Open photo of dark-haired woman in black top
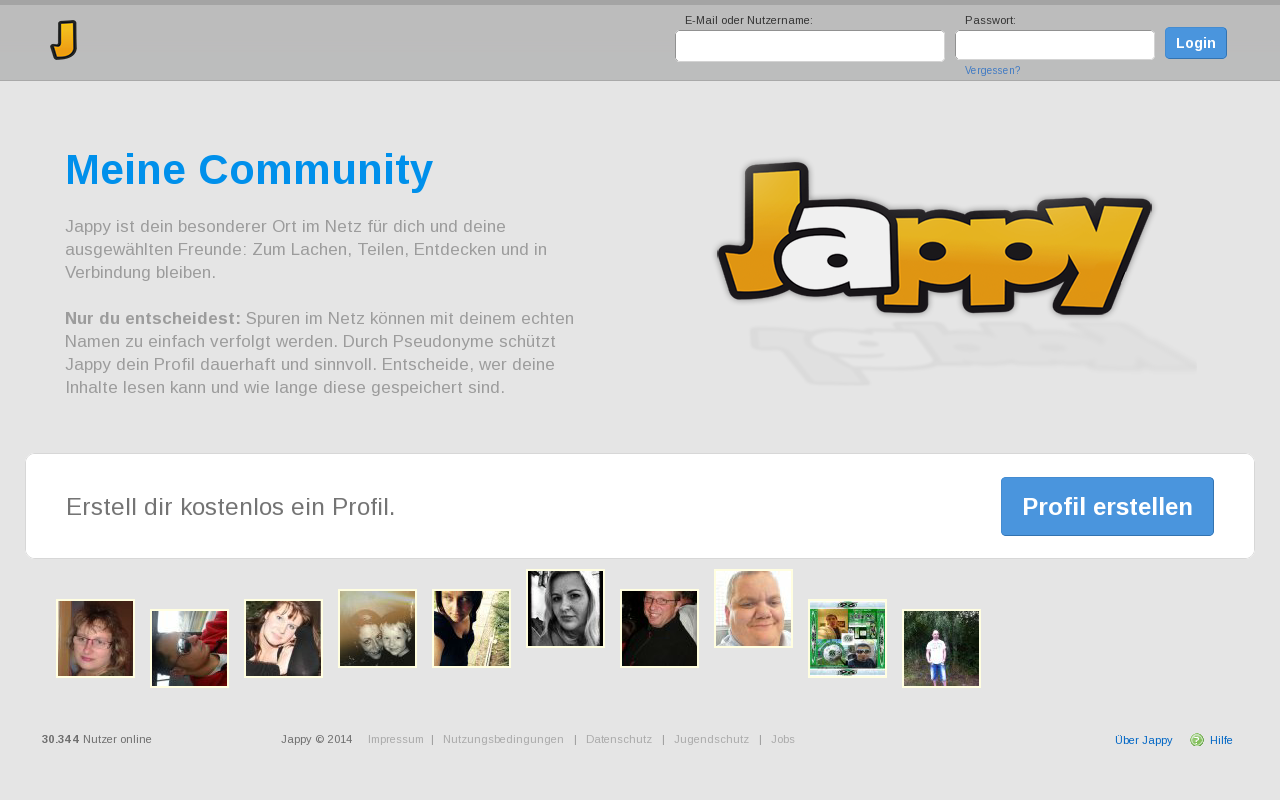Image resolution: width=1280 pixels, height=800 pixels. click(x=472, y=629)
